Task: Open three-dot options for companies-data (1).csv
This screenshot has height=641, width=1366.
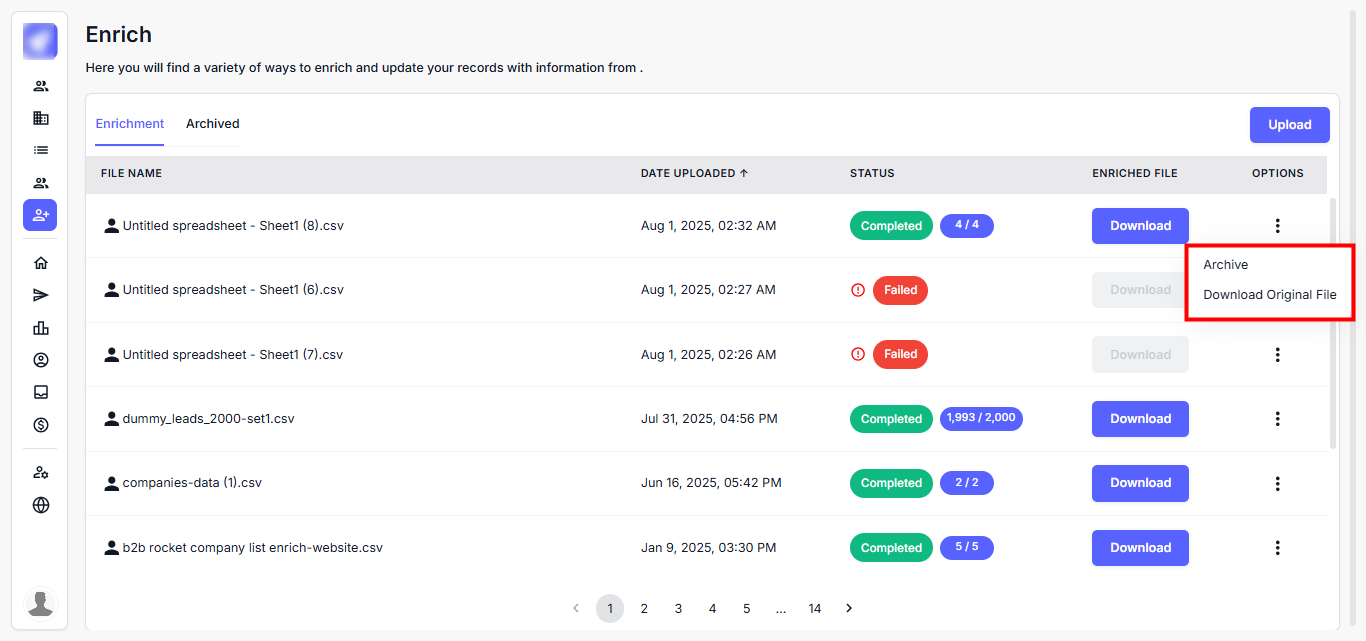Action: point(1277,483)
